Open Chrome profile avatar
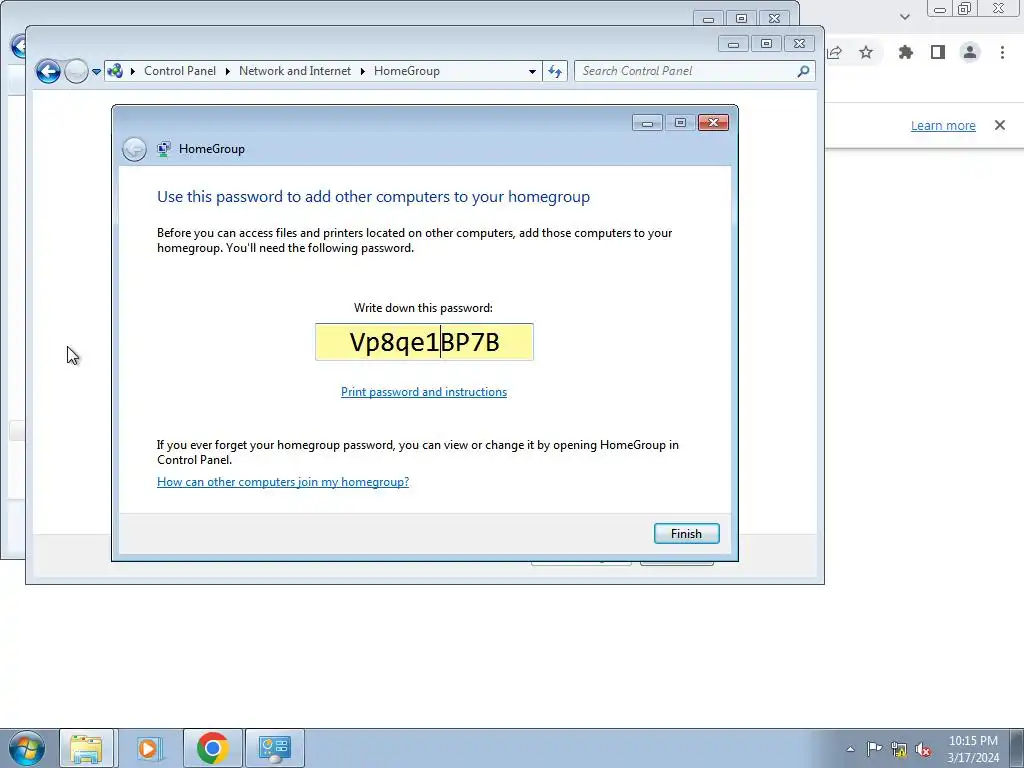This screenshot has width=1024, height=768. click(970, 52)
